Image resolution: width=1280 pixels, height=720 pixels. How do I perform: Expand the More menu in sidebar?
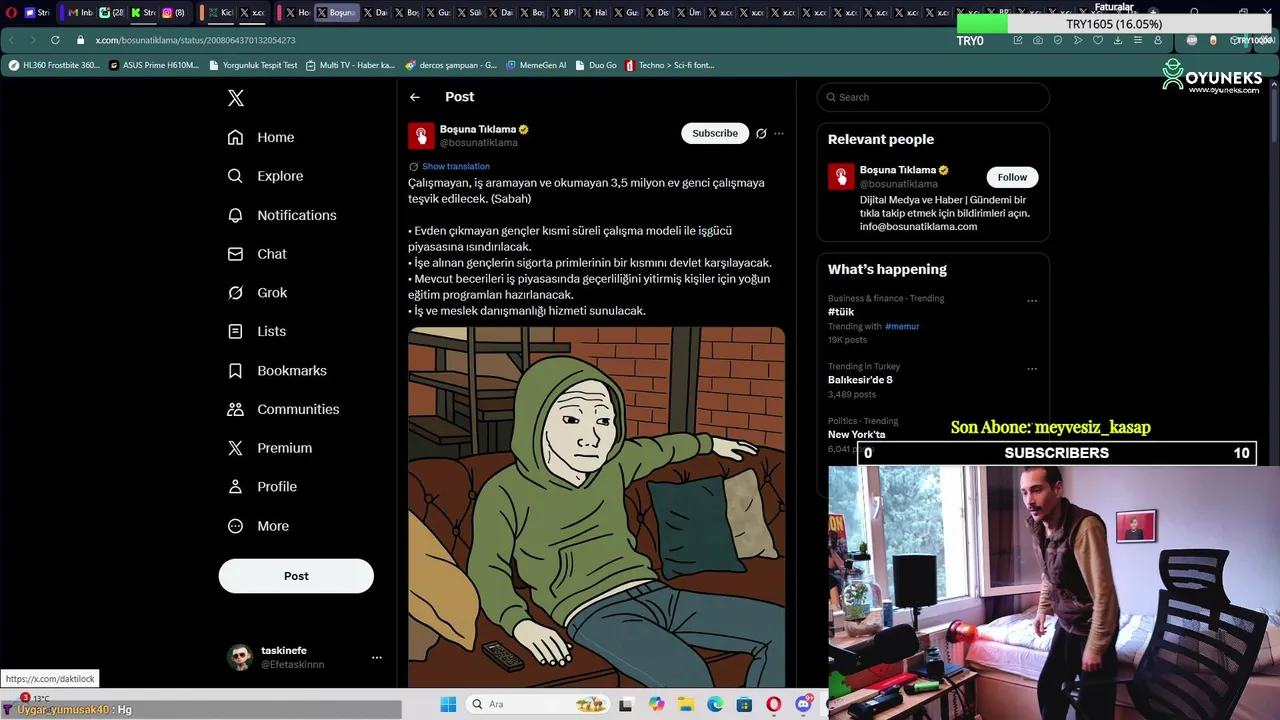pos(258,526)
